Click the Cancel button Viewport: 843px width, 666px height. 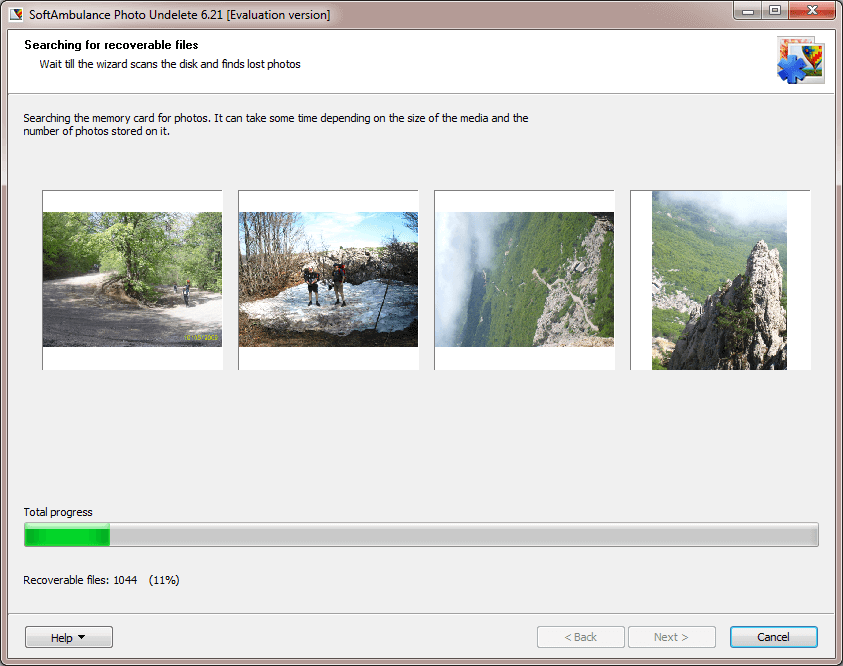tap(774, 637)
